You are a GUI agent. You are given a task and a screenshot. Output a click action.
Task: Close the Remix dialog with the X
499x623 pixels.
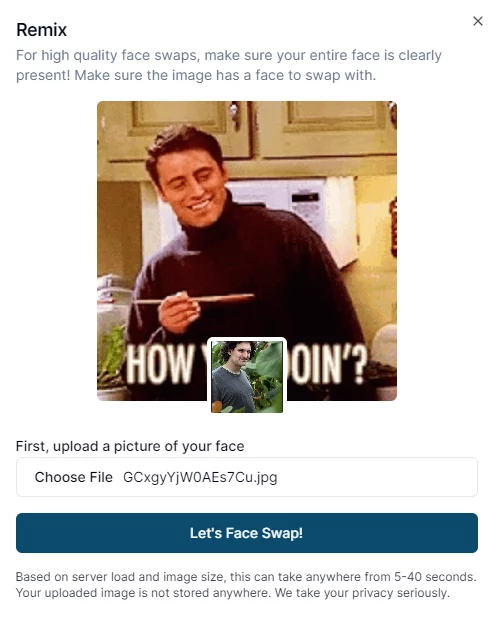(x=478, y=21)
